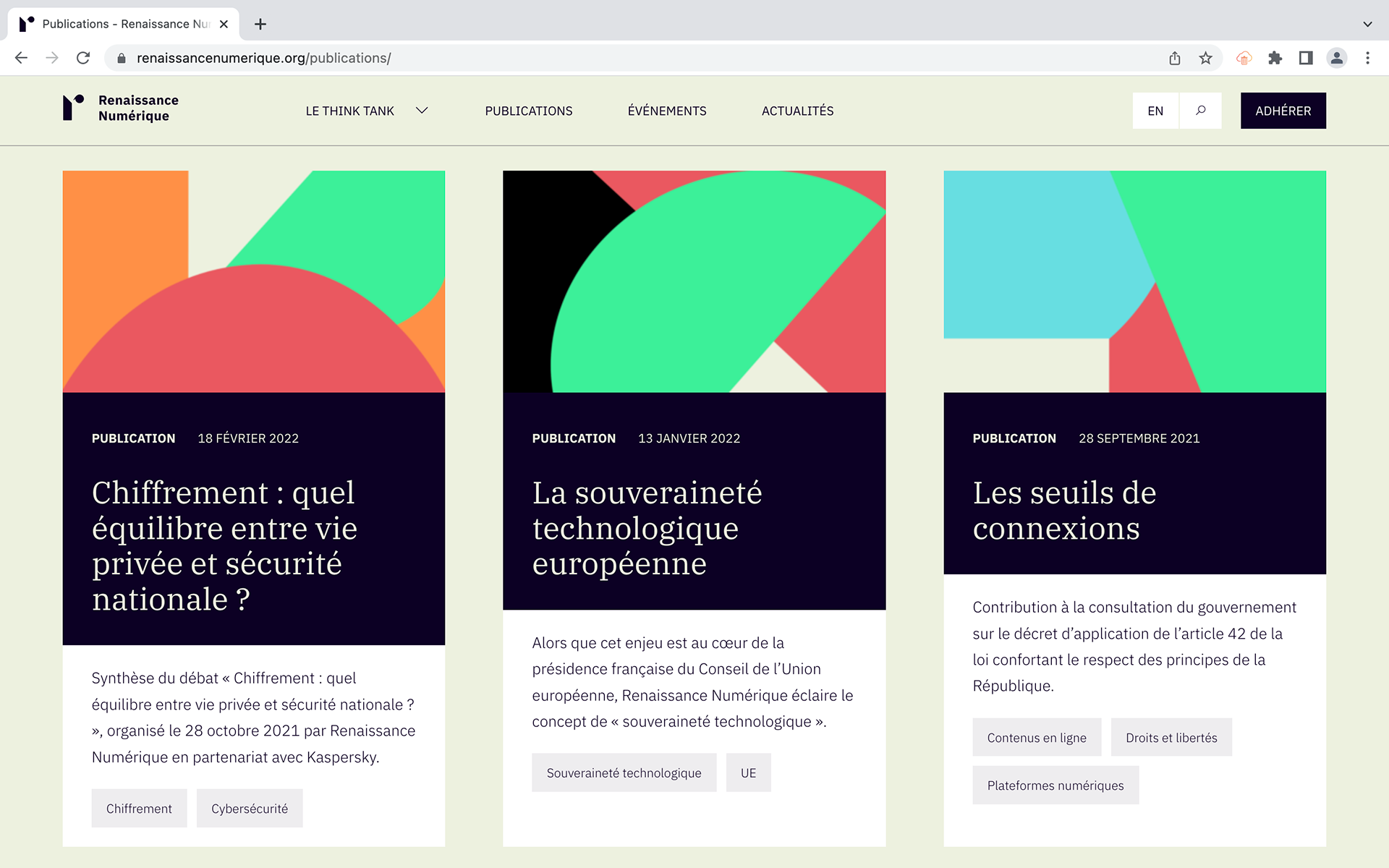Image resolution: width=1389 pixels, height=868 pixels.
Task: Open Chrome's three-dot menu
Action: pos(1367,58)
